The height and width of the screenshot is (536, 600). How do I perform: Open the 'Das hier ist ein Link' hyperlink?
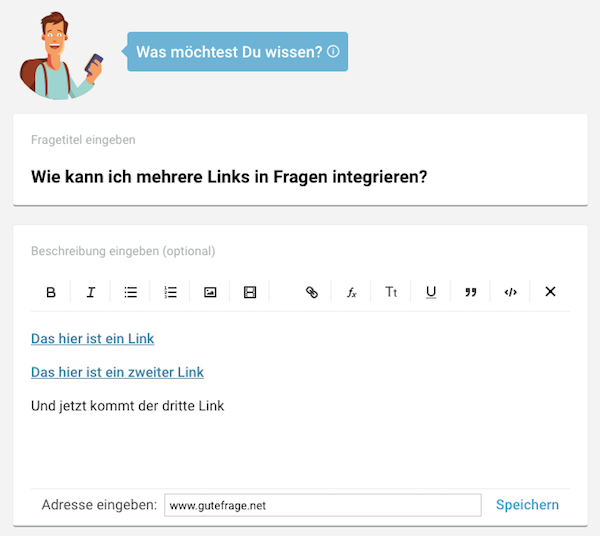pyautogui.click(x=93, y=339)
